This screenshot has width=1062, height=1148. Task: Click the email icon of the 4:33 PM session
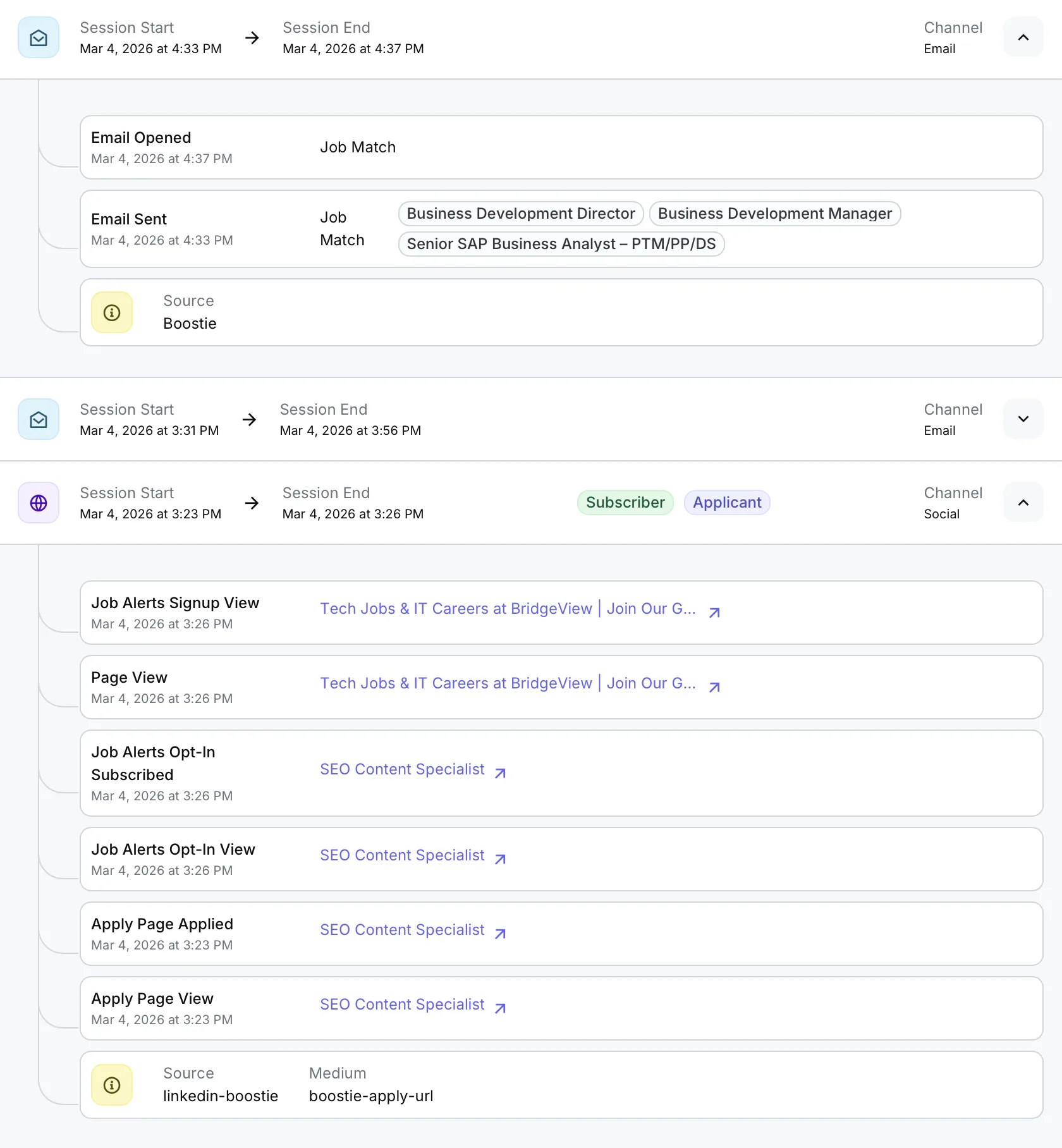coord(39,38)
